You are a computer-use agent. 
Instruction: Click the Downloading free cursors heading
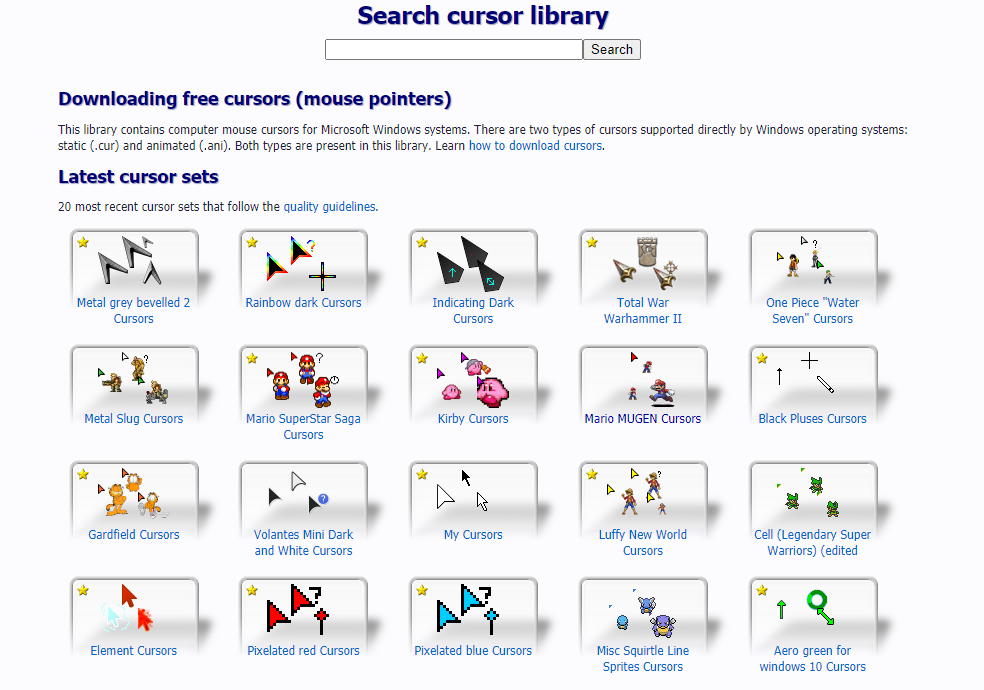click(x=255, y=99)
